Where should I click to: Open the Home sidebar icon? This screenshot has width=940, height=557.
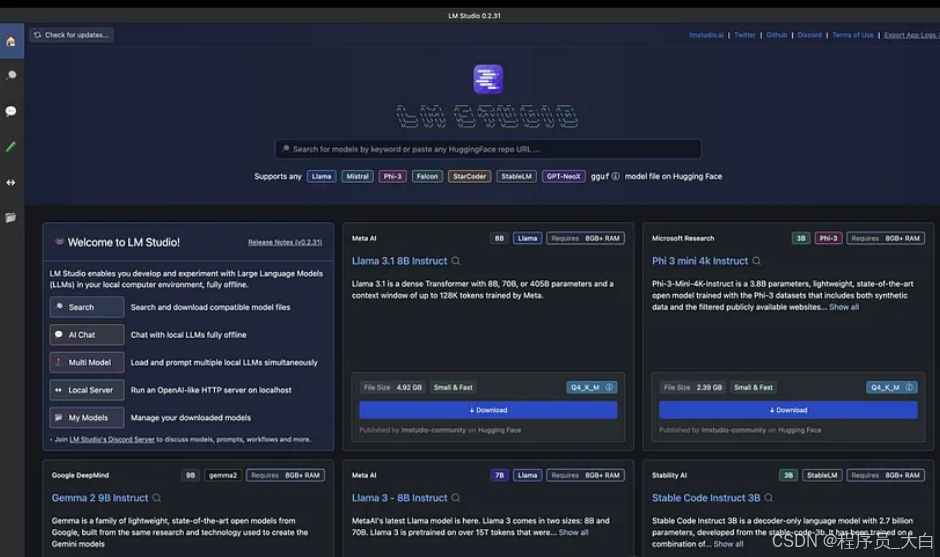(11, 41)
